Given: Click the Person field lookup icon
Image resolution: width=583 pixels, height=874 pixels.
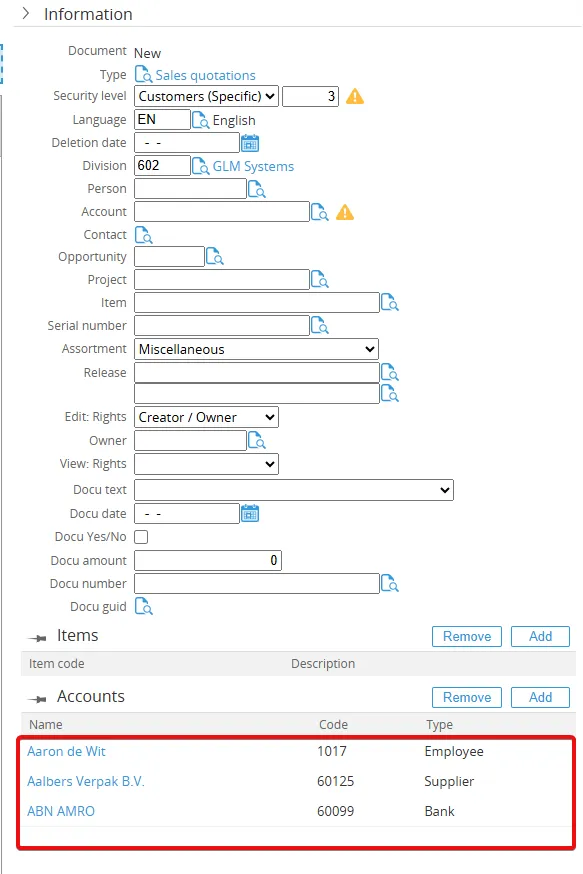Looking at the screenshot, I should 257,190.
